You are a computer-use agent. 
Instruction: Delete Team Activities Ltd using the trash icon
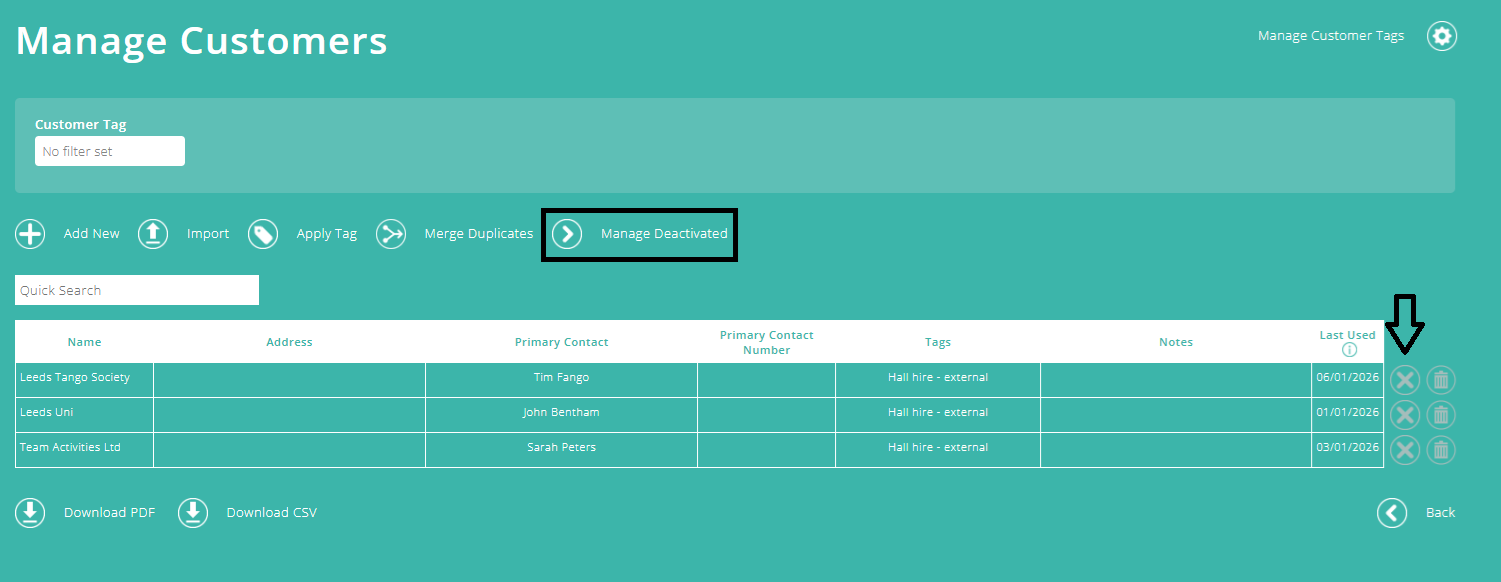coord(1440,449)
